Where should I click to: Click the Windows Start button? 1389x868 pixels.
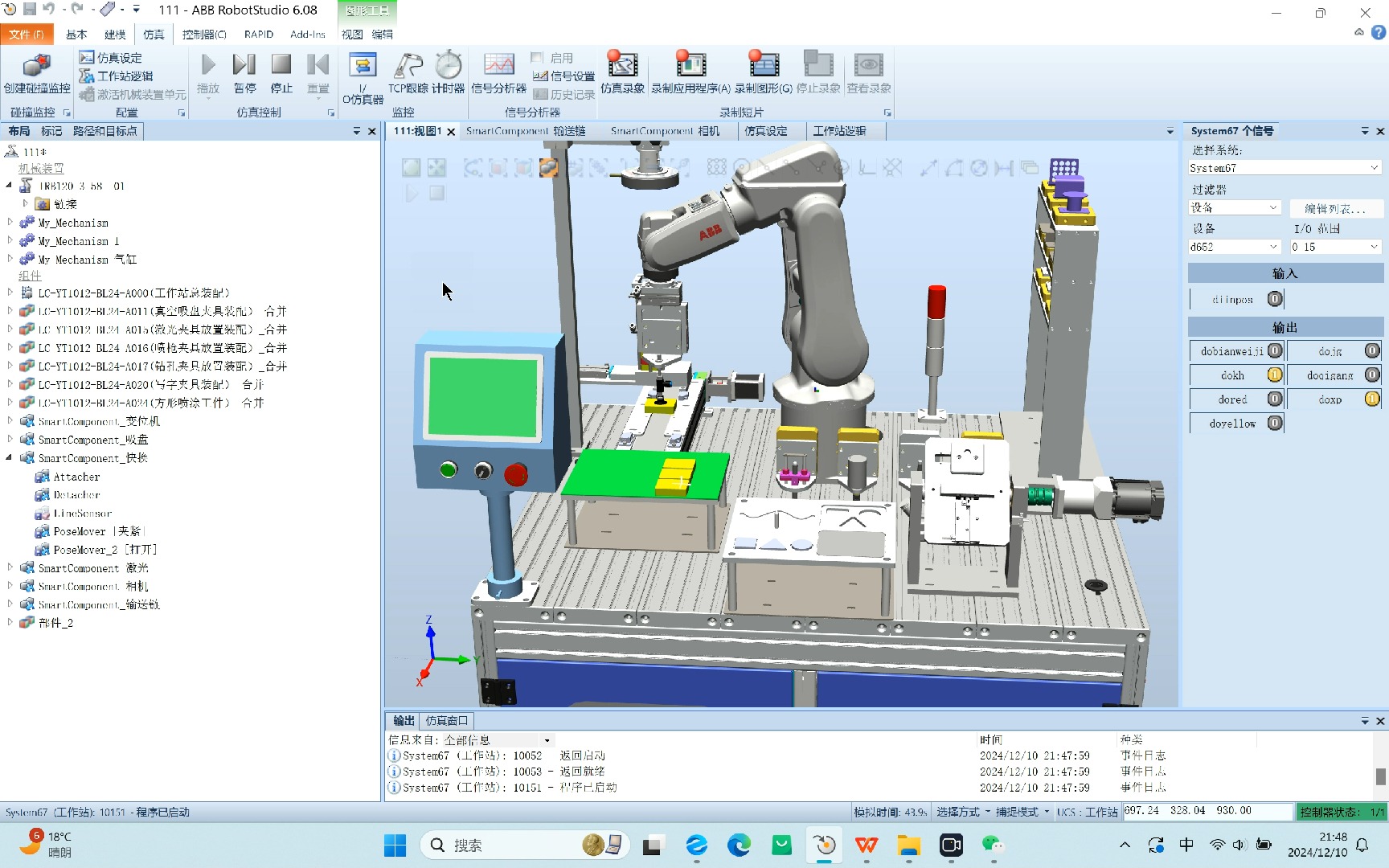(x=395, y=845)
